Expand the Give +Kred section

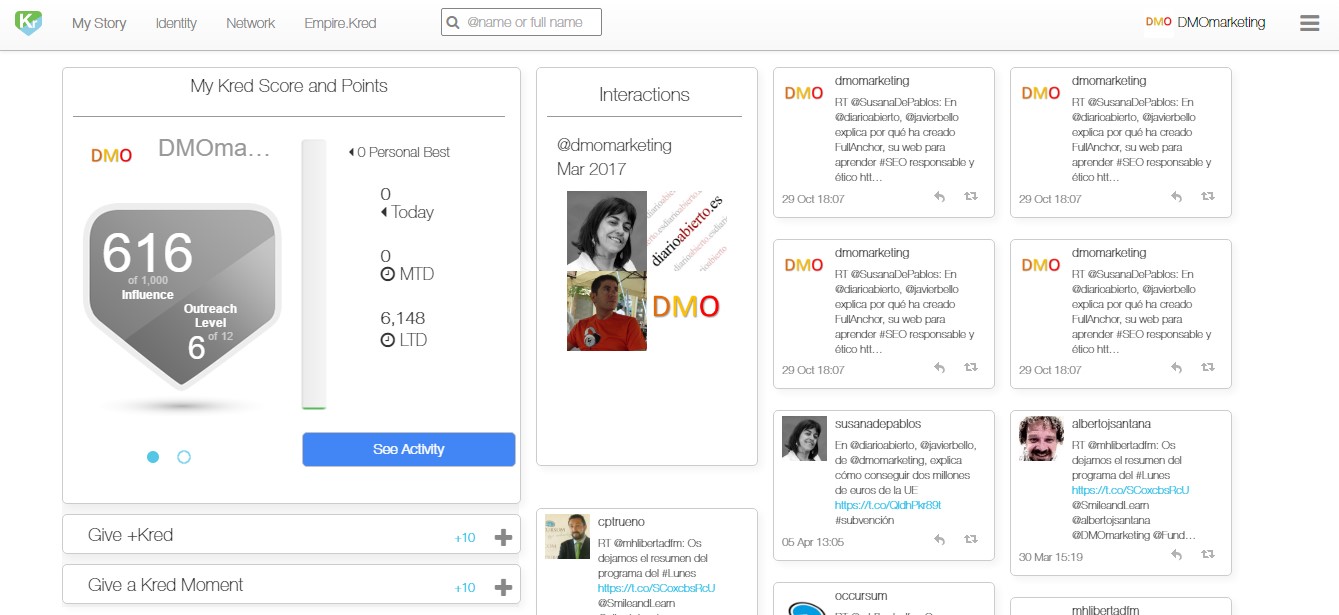coord(291,534)
